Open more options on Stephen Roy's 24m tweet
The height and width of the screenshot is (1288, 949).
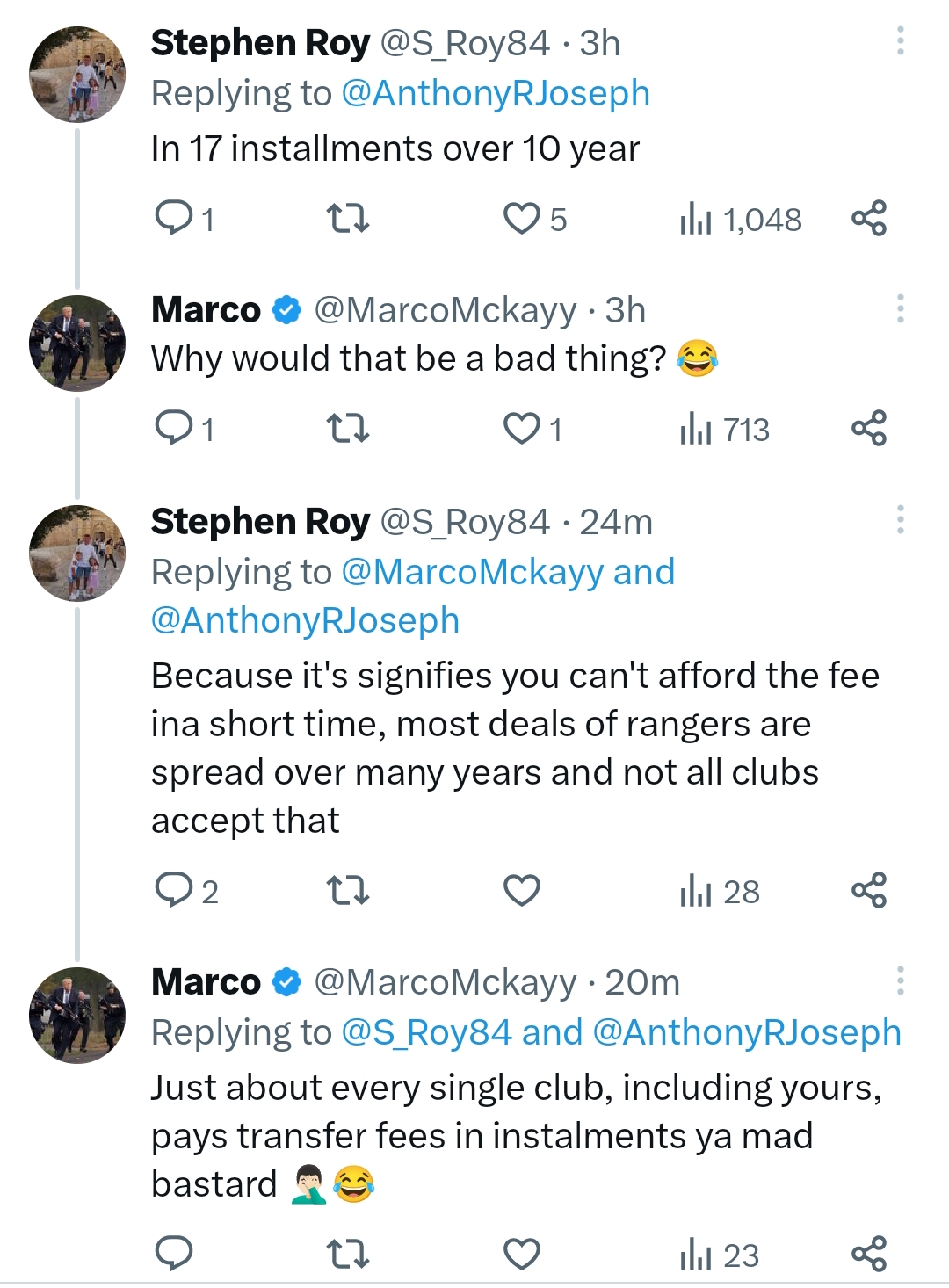click(900, 520)
